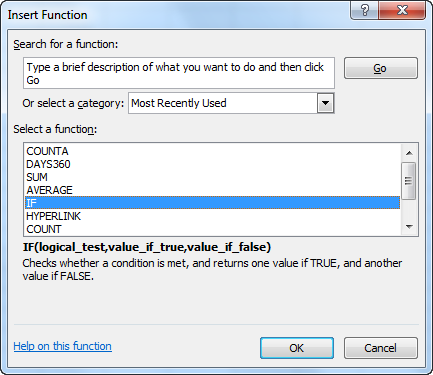The height and width of the screenshot is (375, 433).
Task: Click the function search description field
Action: 179,73
